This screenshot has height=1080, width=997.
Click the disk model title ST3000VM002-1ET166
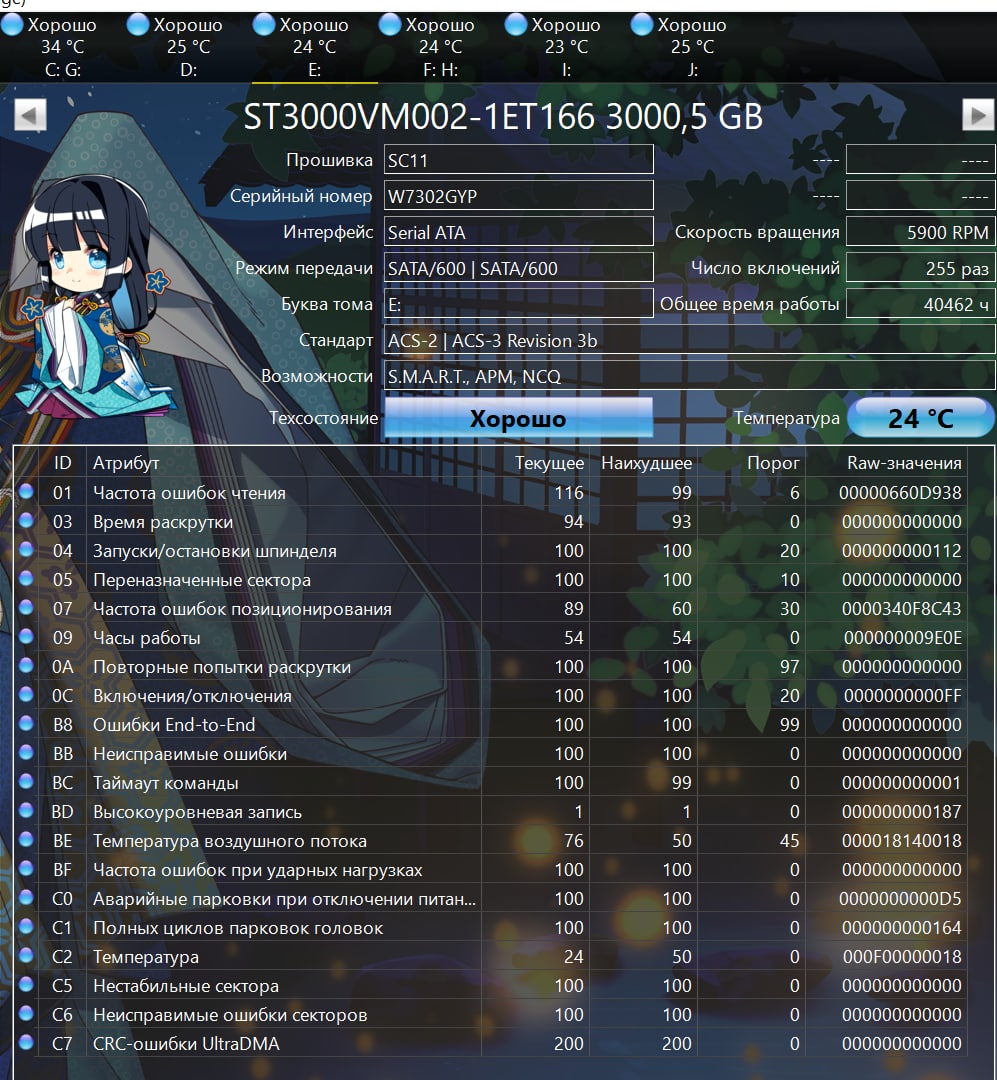pyautogui.click(x=419, y=116)
